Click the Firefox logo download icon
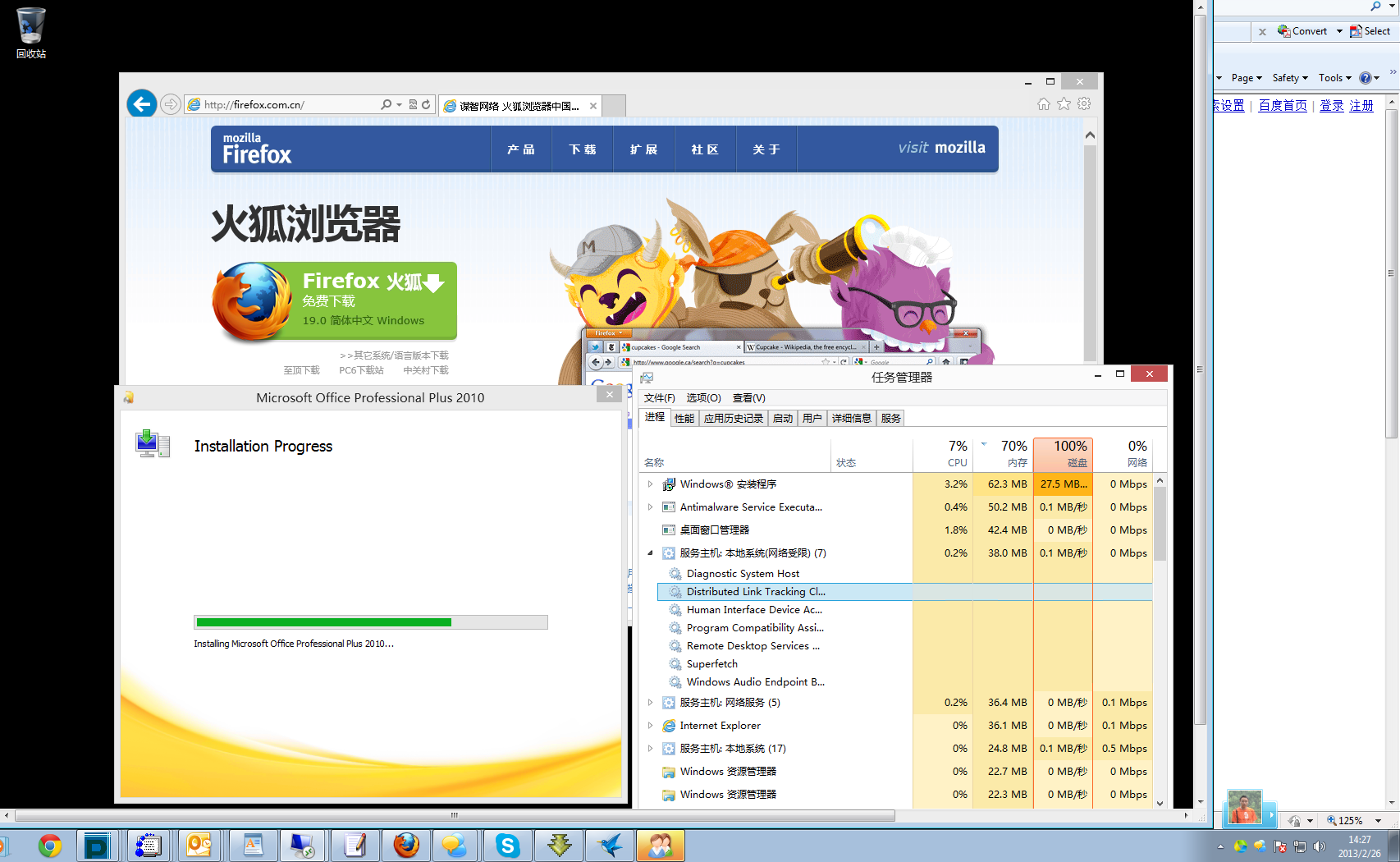Image resolution: width=1400 pixels, height=862 pixels. [x=253, y=301]
